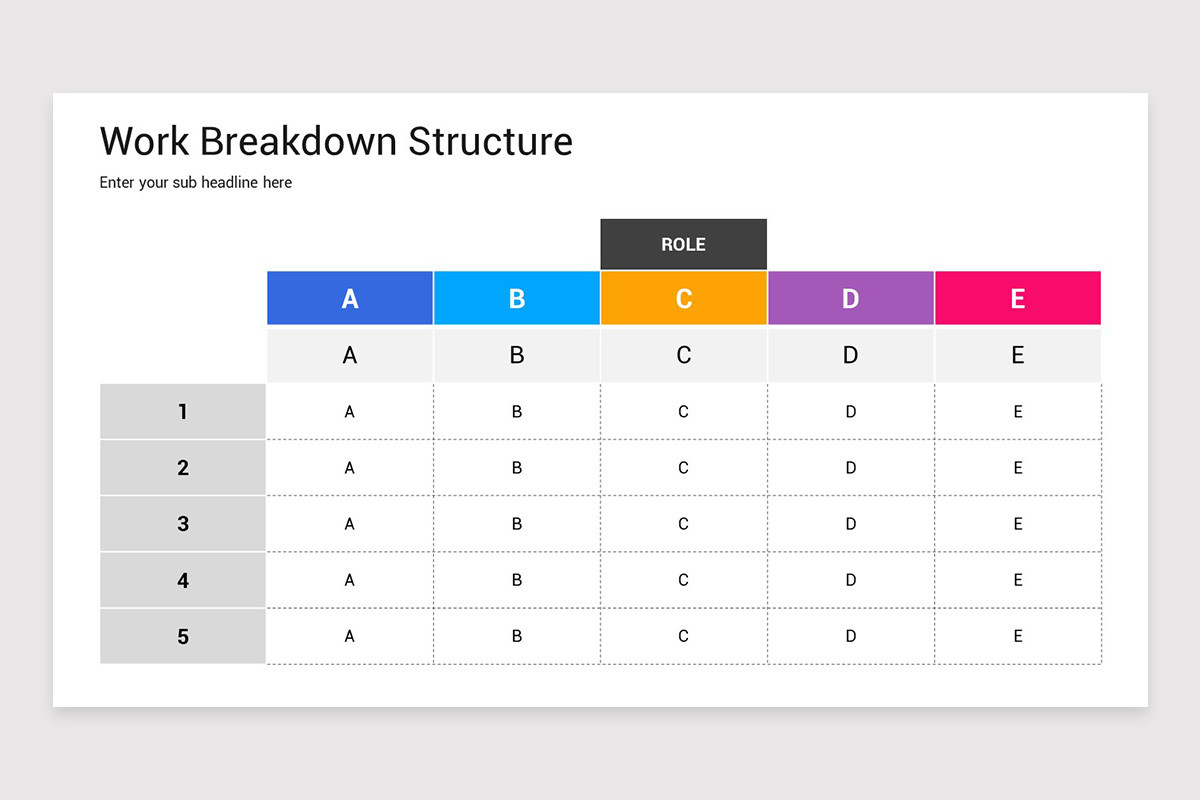This screenshot has width=1200, height=800.
Task: Select cell B in row 2
Action: coord(517,467)
